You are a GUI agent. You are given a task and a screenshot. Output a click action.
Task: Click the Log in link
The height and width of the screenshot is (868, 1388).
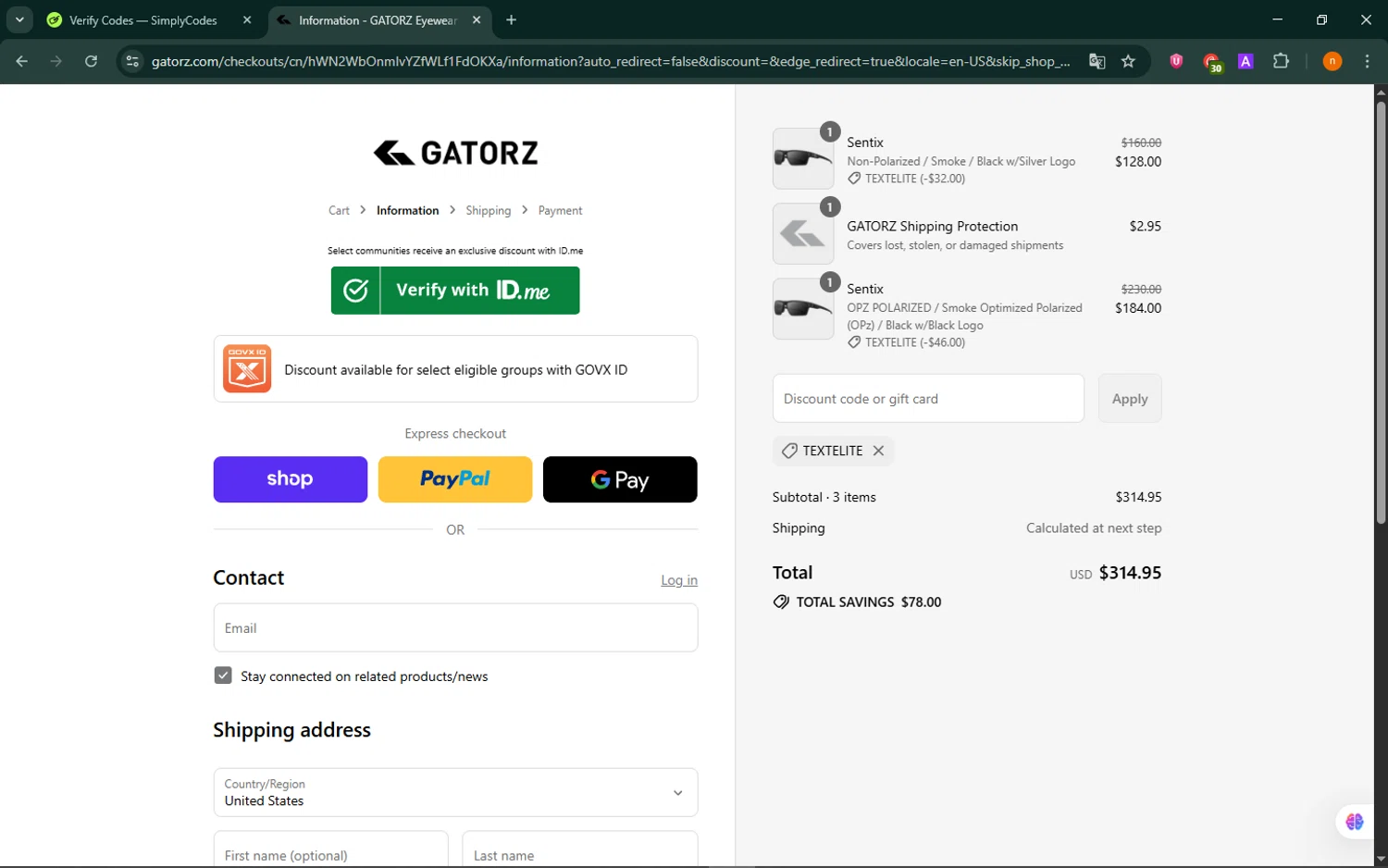pos(679,580)
